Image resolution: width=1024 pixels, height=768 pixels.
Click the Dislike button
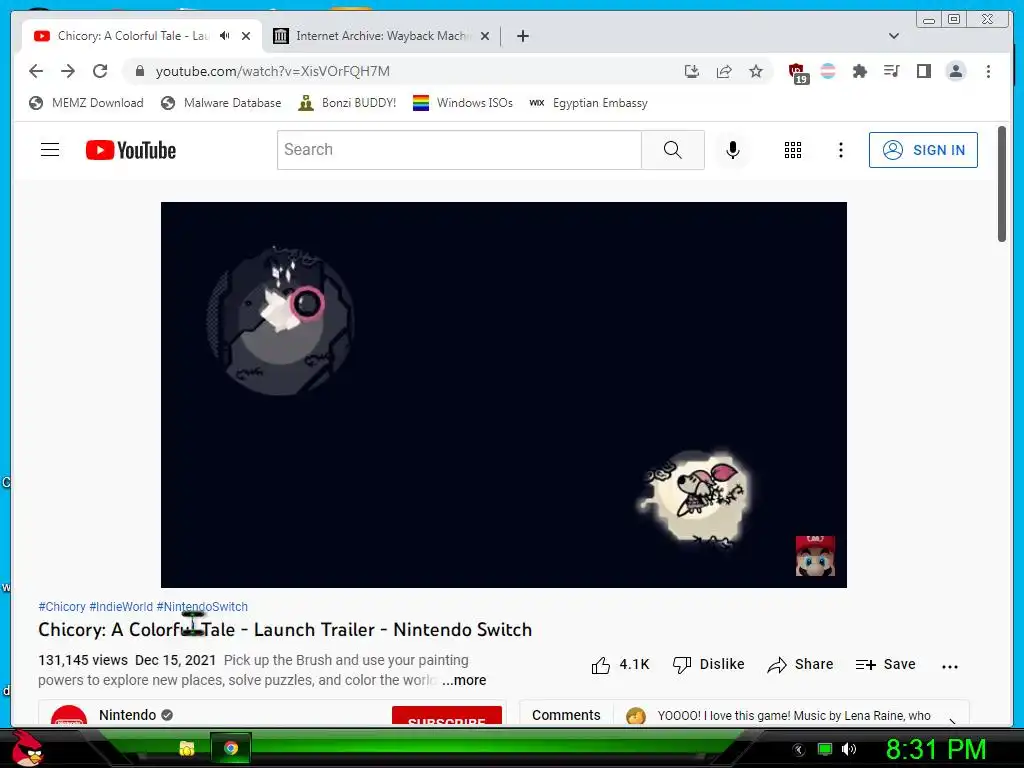[709, 665]
